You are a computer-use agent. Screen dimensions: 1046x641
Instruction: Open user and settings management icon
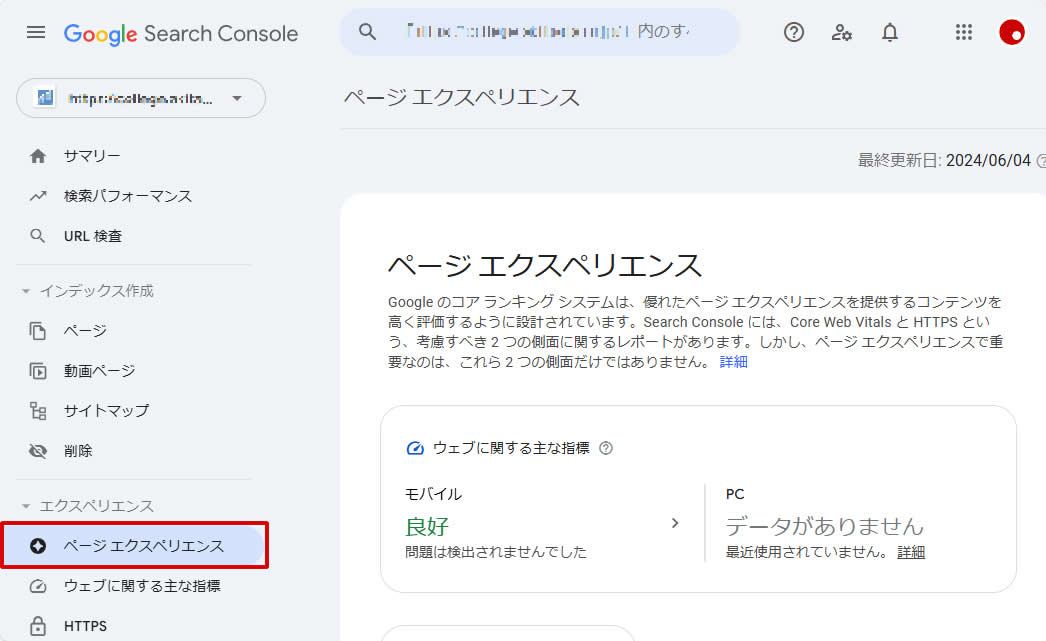point(842,32)
